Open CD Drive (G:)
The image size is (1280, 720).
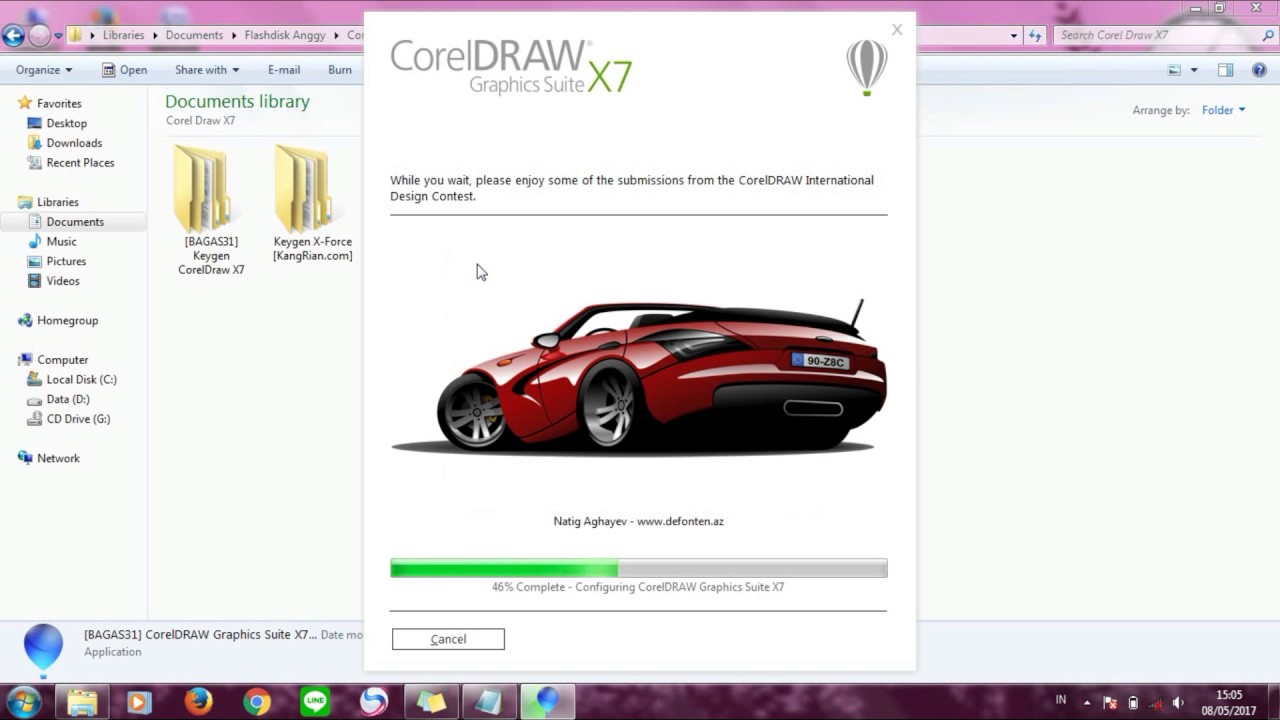click(78, 419)
